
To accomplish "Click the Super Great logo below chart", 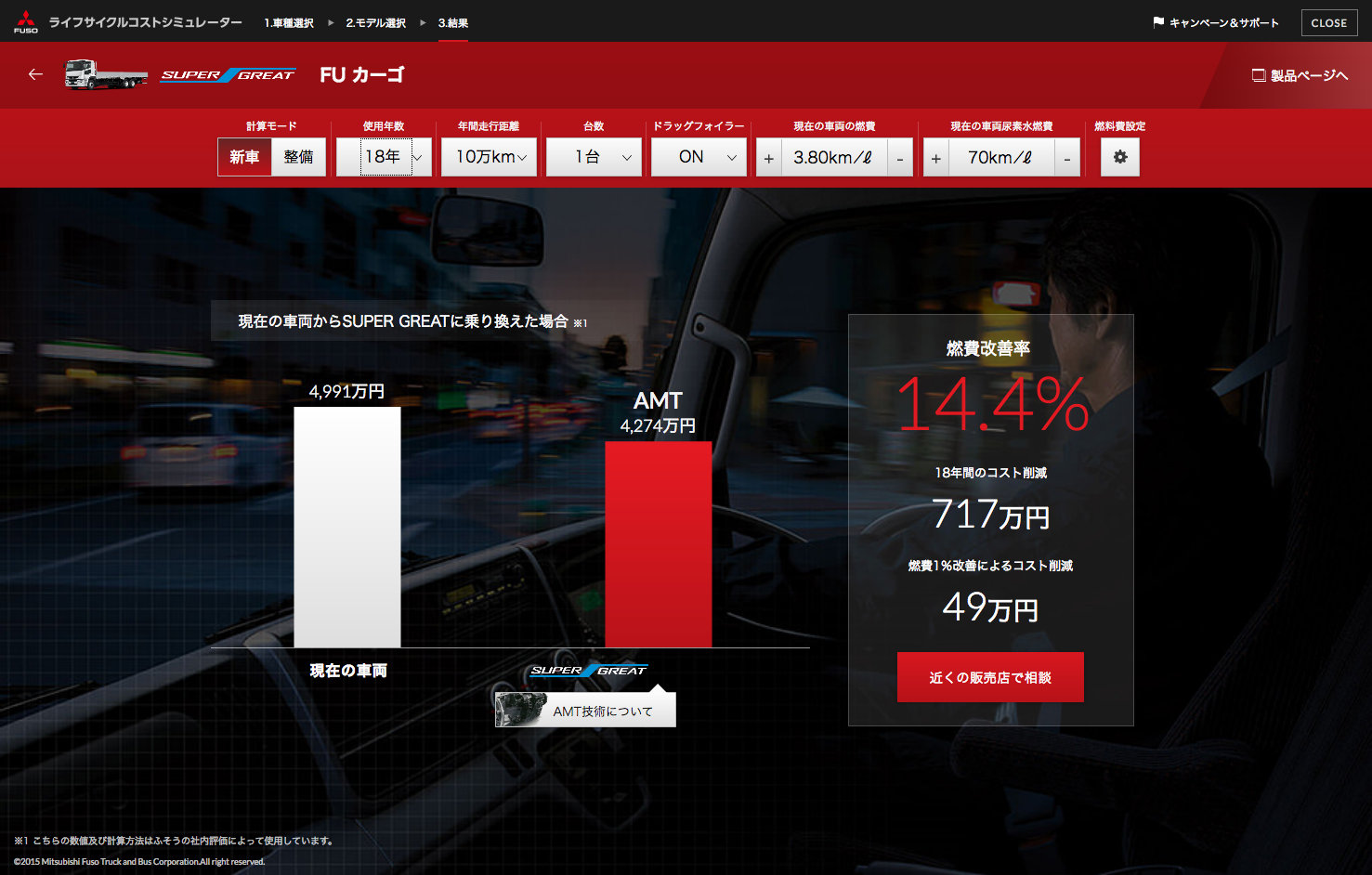I will (x=588, y=671).
